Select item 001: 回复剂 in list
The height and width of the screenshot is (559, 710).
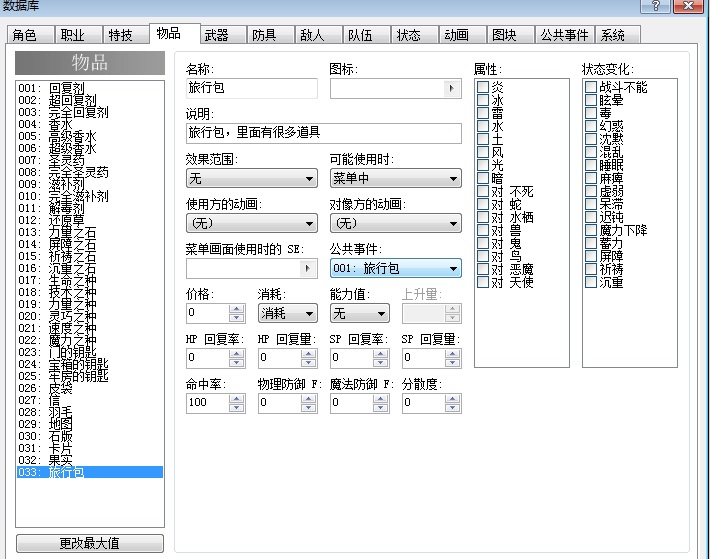click(x=90, y=88)
